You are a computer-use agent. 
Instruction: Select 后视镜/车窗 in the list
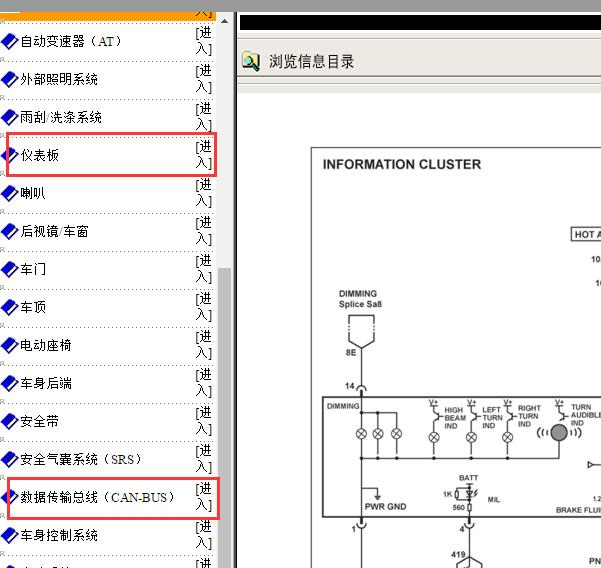click(54, 231)
